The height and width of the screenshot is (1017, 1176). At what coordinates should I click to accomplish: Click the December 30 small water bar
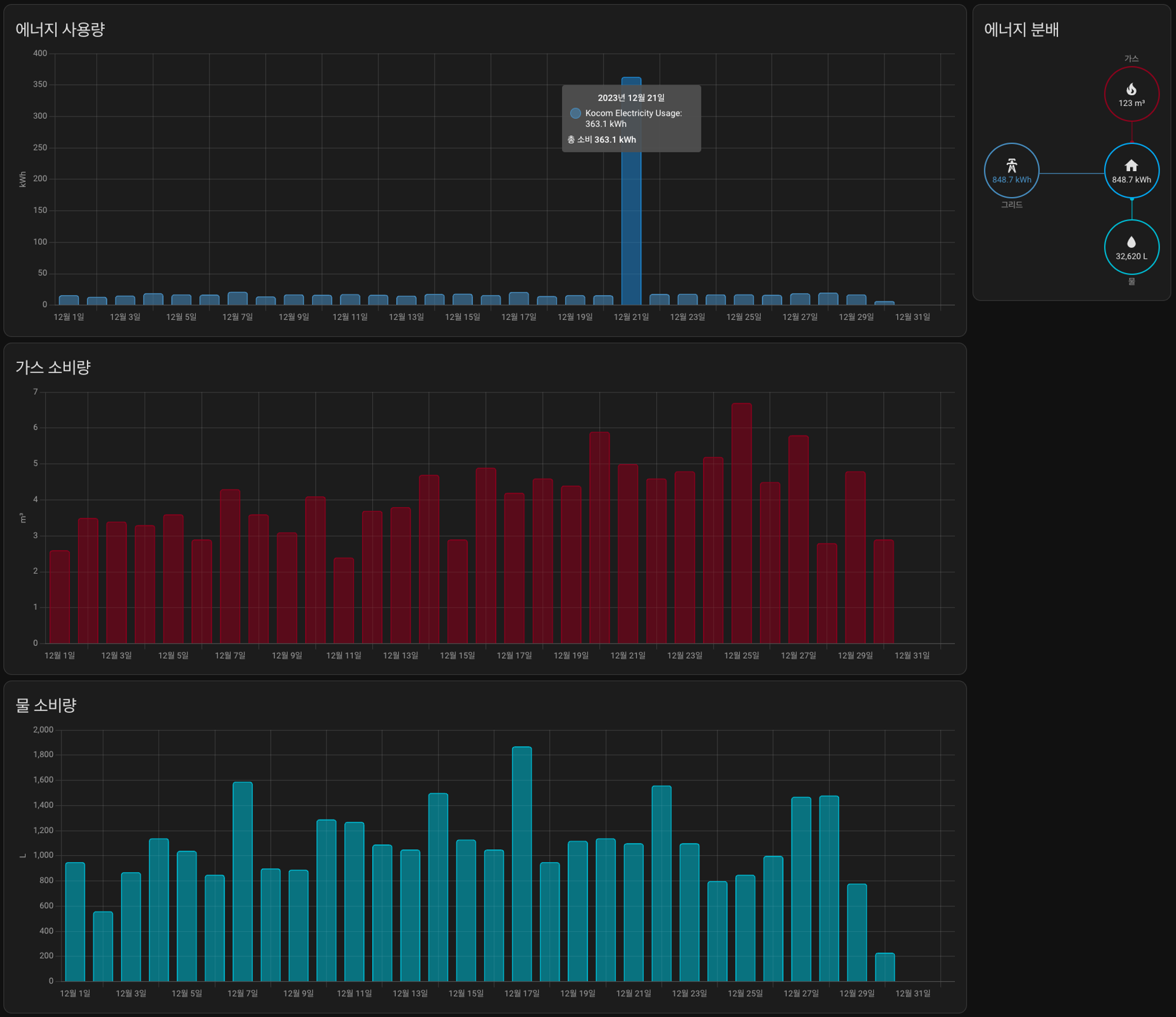pyautogui.click(x=884, y=967)
